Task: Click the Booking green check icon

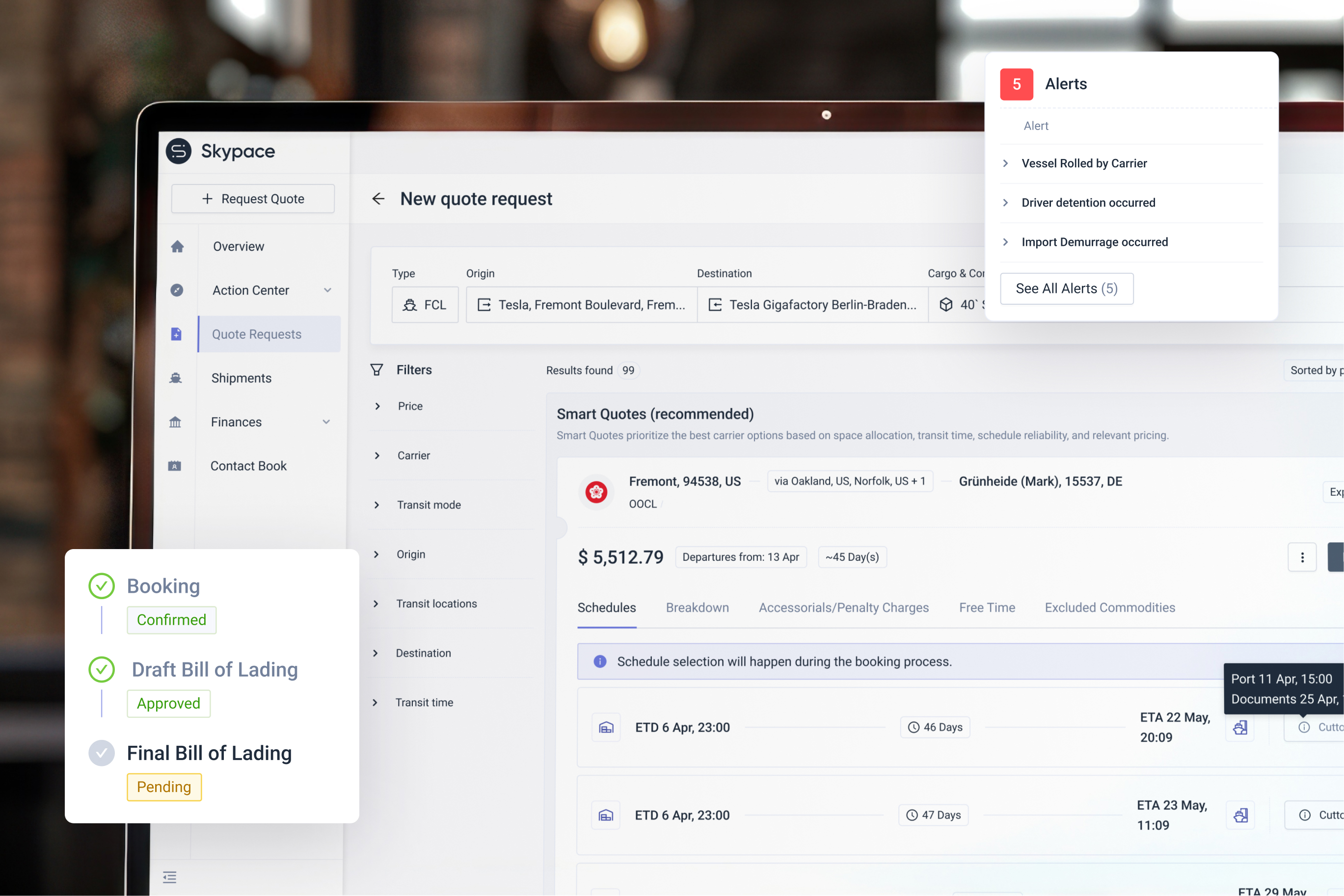Action: pos(101,586)
